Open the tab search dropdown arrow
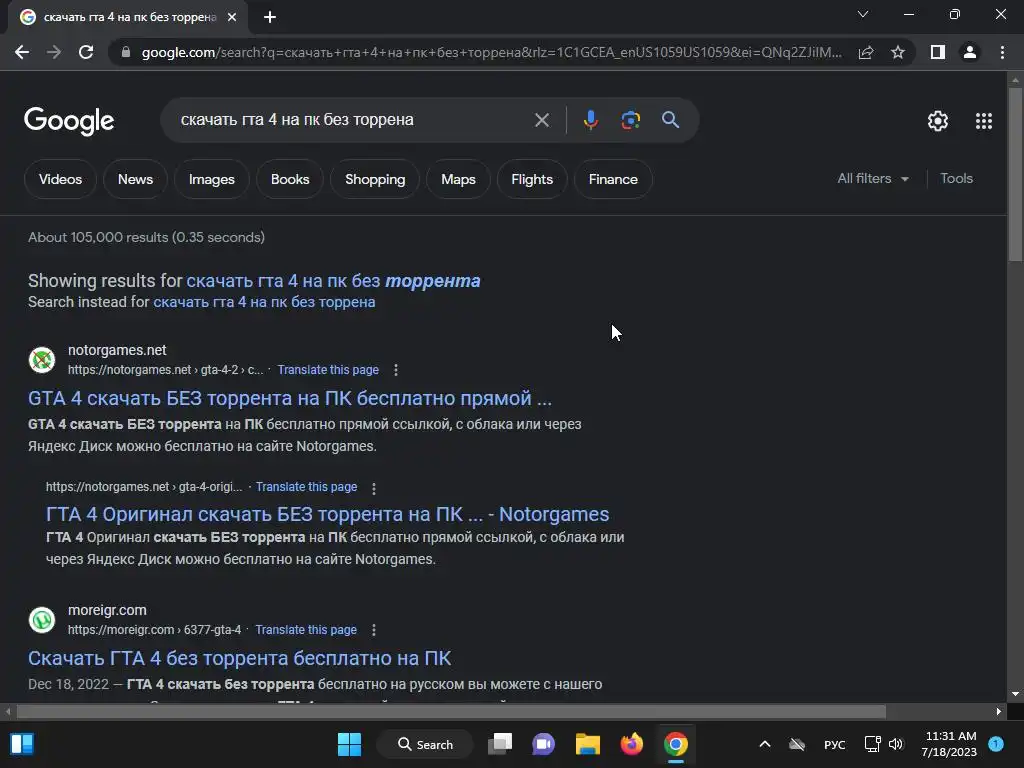1024x768 pixels. (863, 14)
